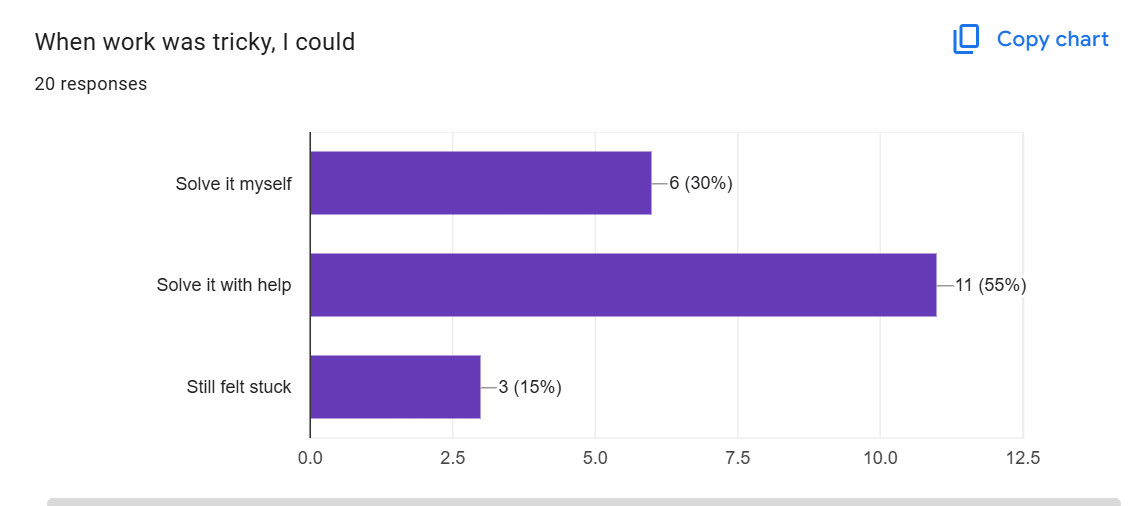Screen dimensions: 1137x506
Task: Click the 'Solve it myself' purple bar
Action: point(480,183)
